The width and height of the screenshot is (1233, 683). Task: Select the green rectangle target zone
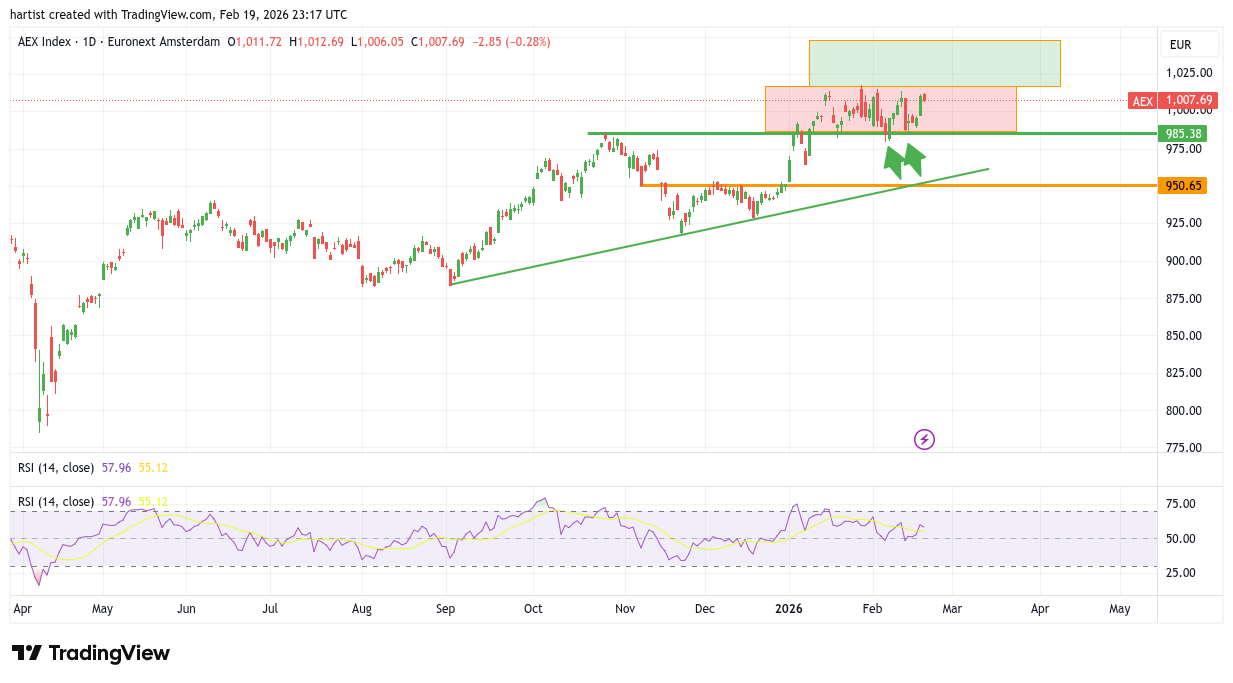(934, 63)
